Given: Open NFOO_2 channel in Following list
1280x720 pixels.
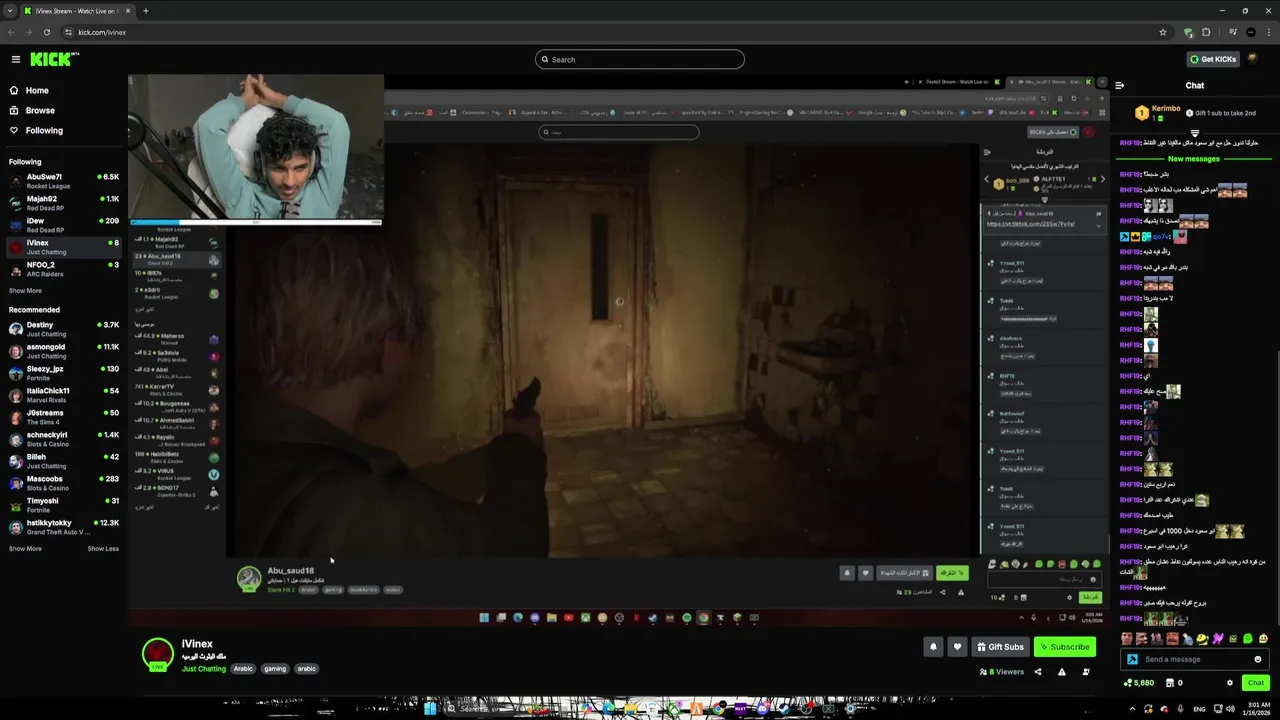Looking at the screenshot, I should click(64, 269).
